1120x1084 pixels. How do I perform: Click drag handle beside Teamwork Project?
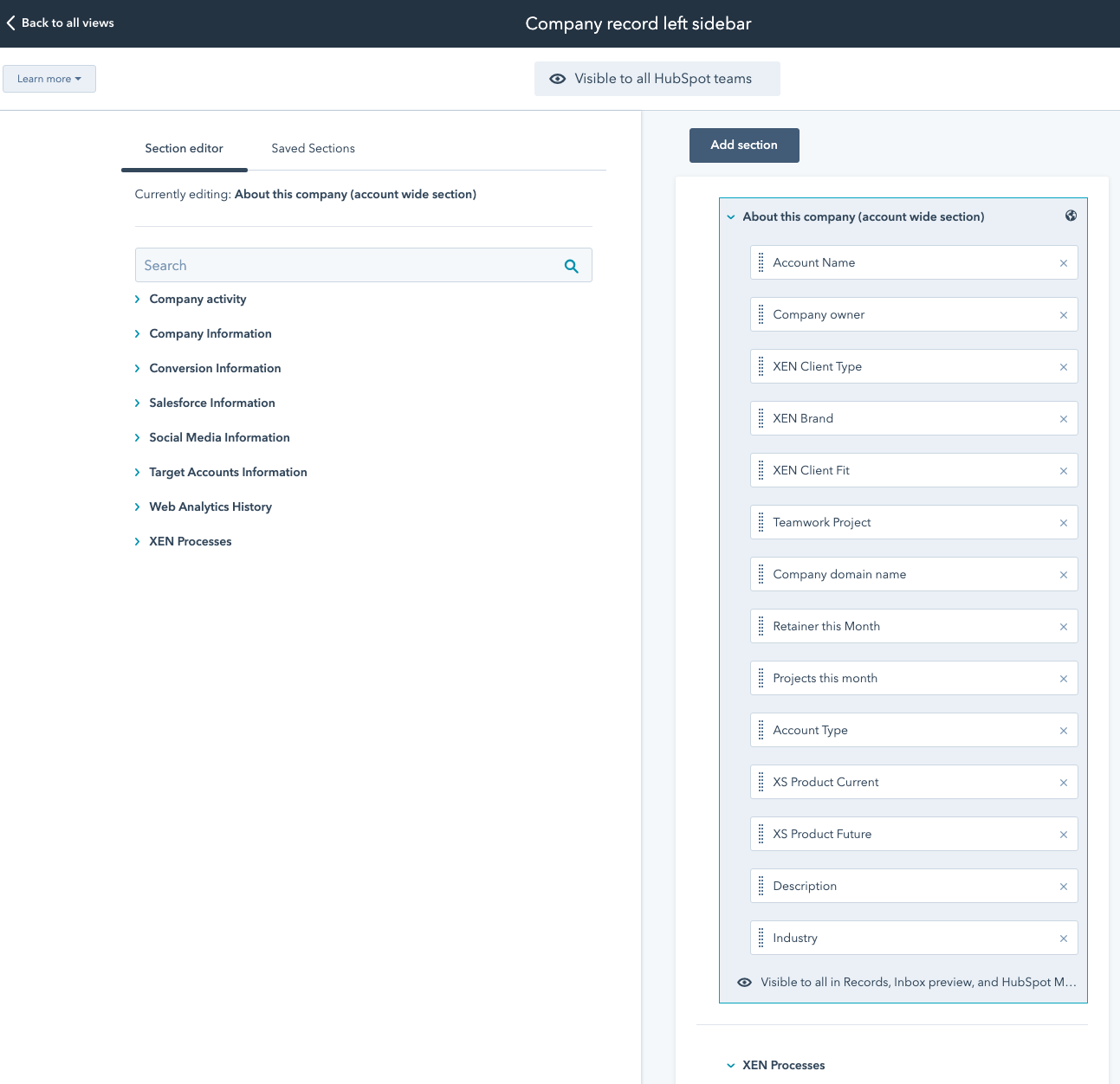[761, 522]
